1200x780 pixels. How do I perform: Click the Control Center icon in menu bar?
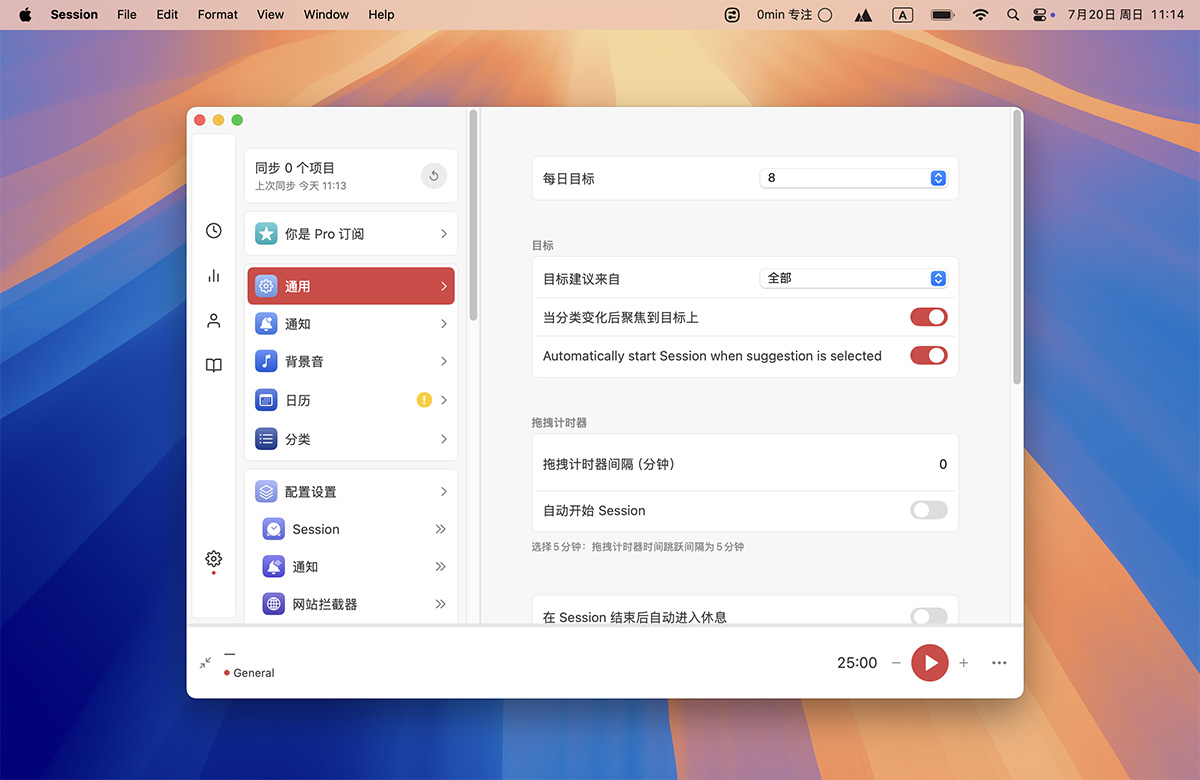point(1042,15)
